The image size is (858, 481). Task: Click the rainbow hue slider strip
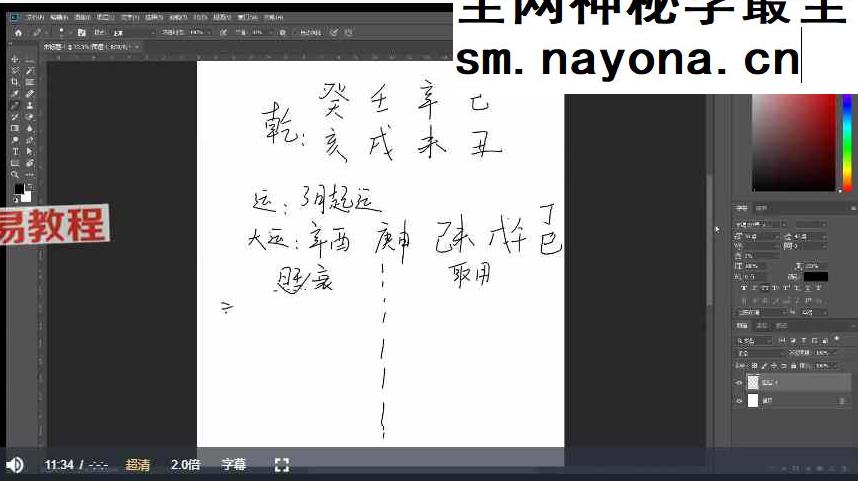click(x=847, y=142)
